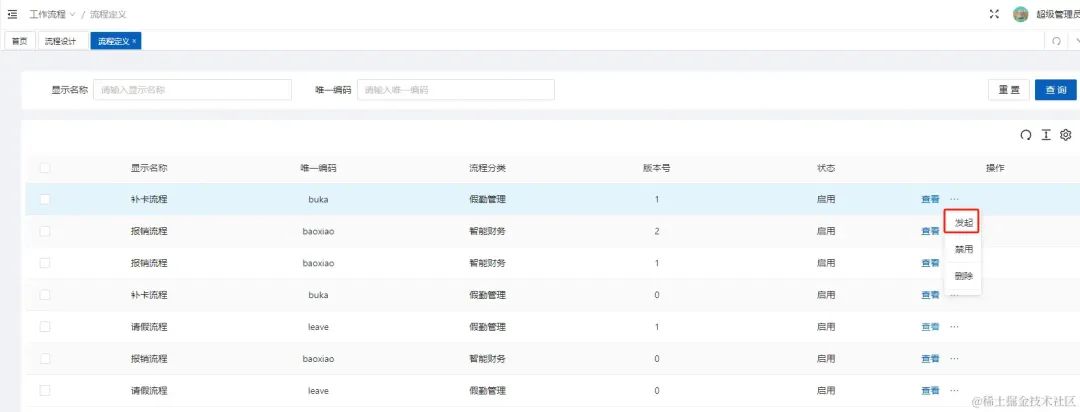
Task: Click the 请假流程 name in the version 1 row
Action: (149, 327)
